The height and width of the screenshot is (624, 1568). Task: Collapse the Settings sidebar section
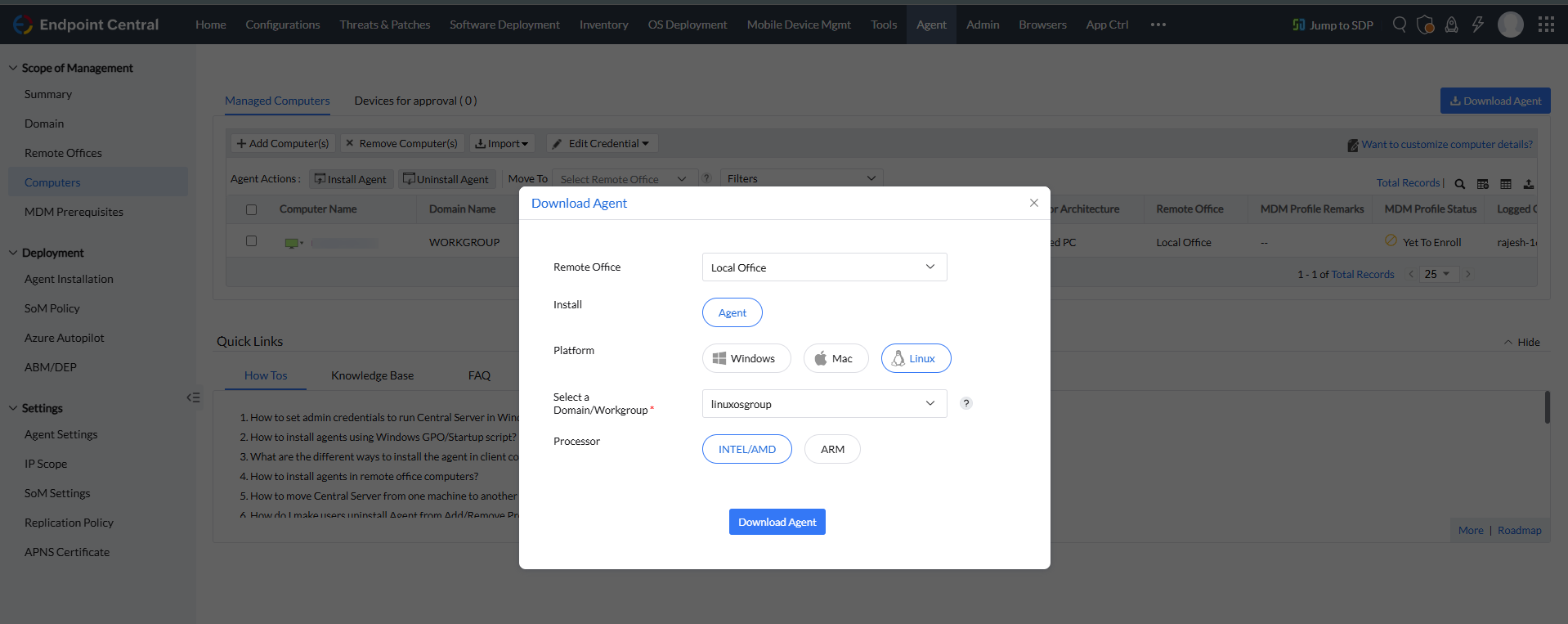click(x=13, y=408)
